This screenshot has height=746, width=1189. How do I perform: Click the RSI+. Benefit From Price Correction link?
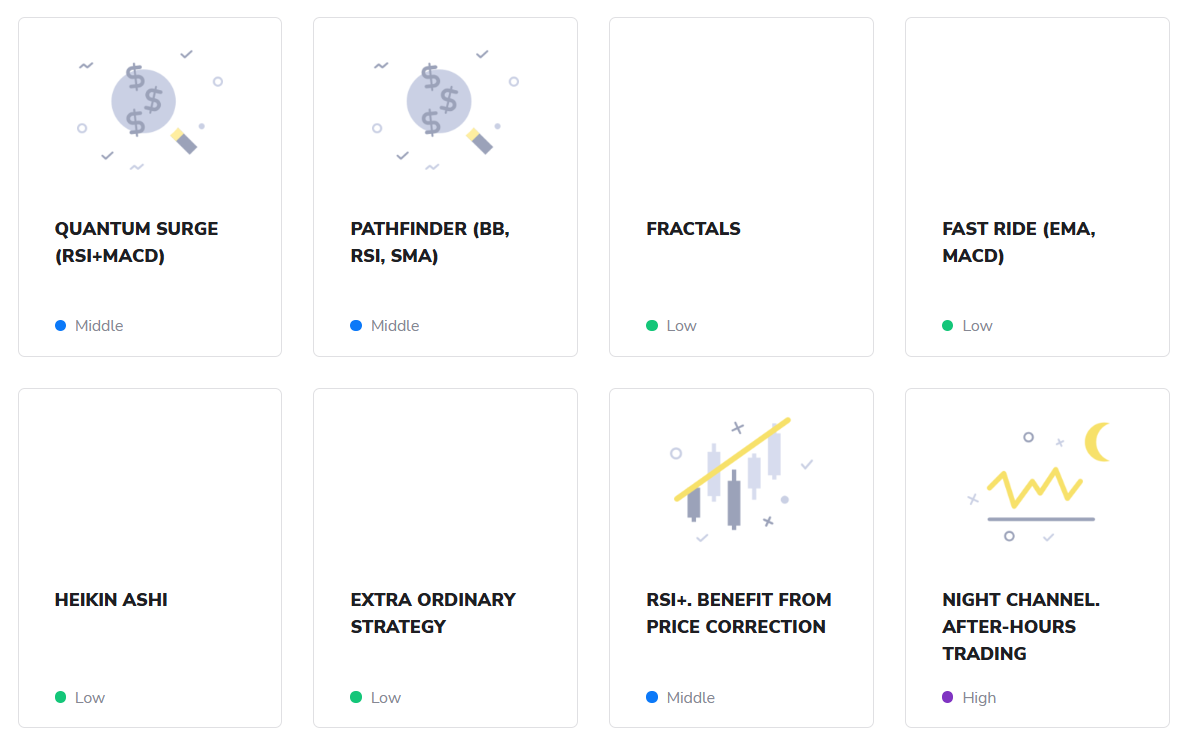(738, 613)
